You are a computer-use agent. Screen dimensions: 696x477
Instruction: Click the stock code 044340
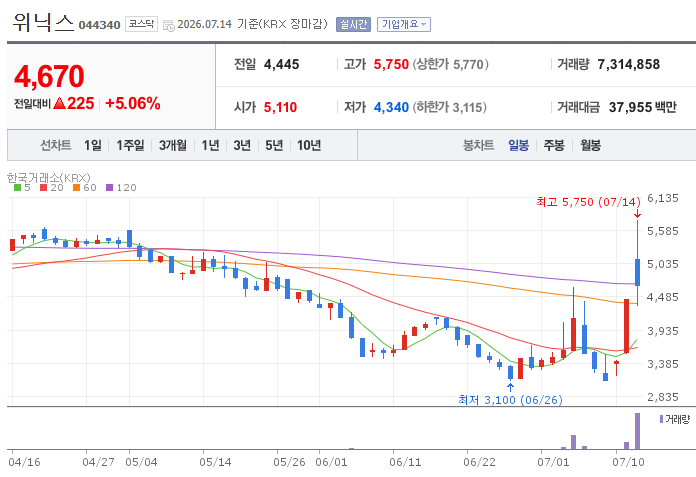pyautogui.click(x=99, y=25)
